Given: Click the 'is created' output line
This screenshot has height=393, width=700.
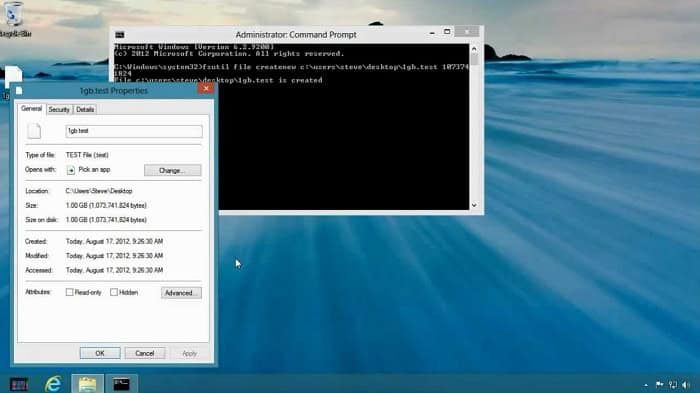Looking at the screenshot, I should coord(218,80).
